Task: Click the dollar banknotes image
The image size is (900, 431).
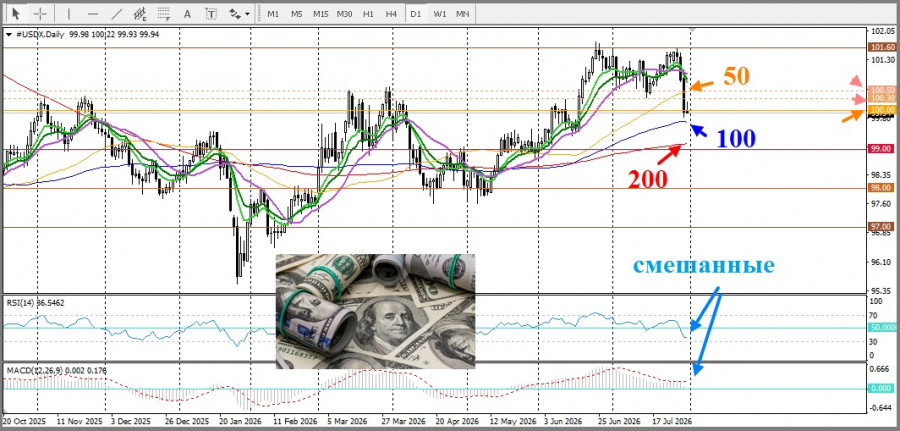Action: [x=375, y=310]
